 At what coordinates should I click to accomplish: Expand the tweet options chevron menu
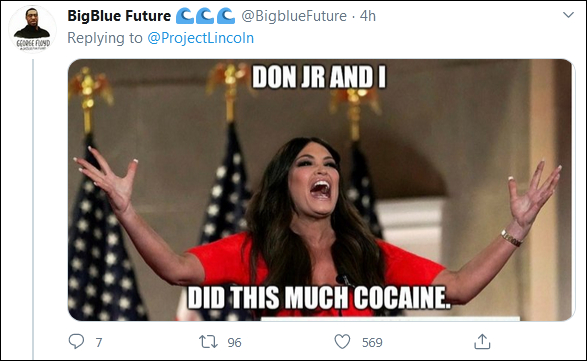[568, 15]
